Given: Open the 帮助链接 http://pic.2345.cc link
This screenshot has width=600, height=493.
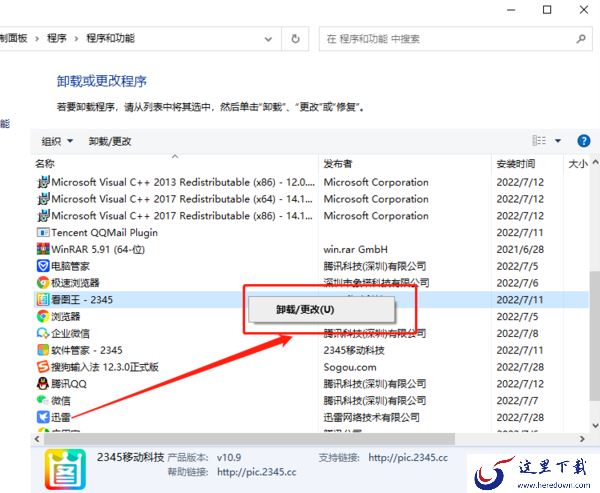Looking at the screenshot, I should pos(256,472).
